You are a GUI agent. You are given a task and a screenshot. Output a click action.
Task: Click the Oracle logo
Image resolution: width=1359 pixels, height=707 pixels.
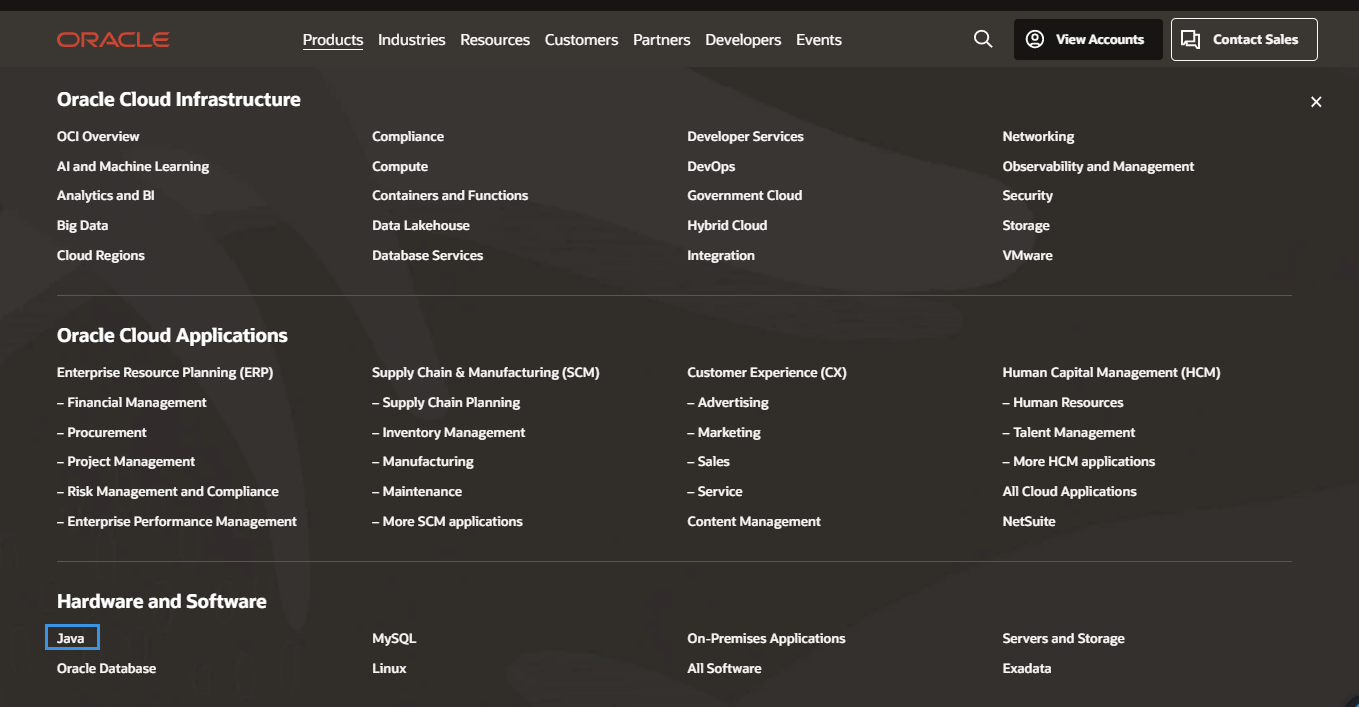pos(113,40)
